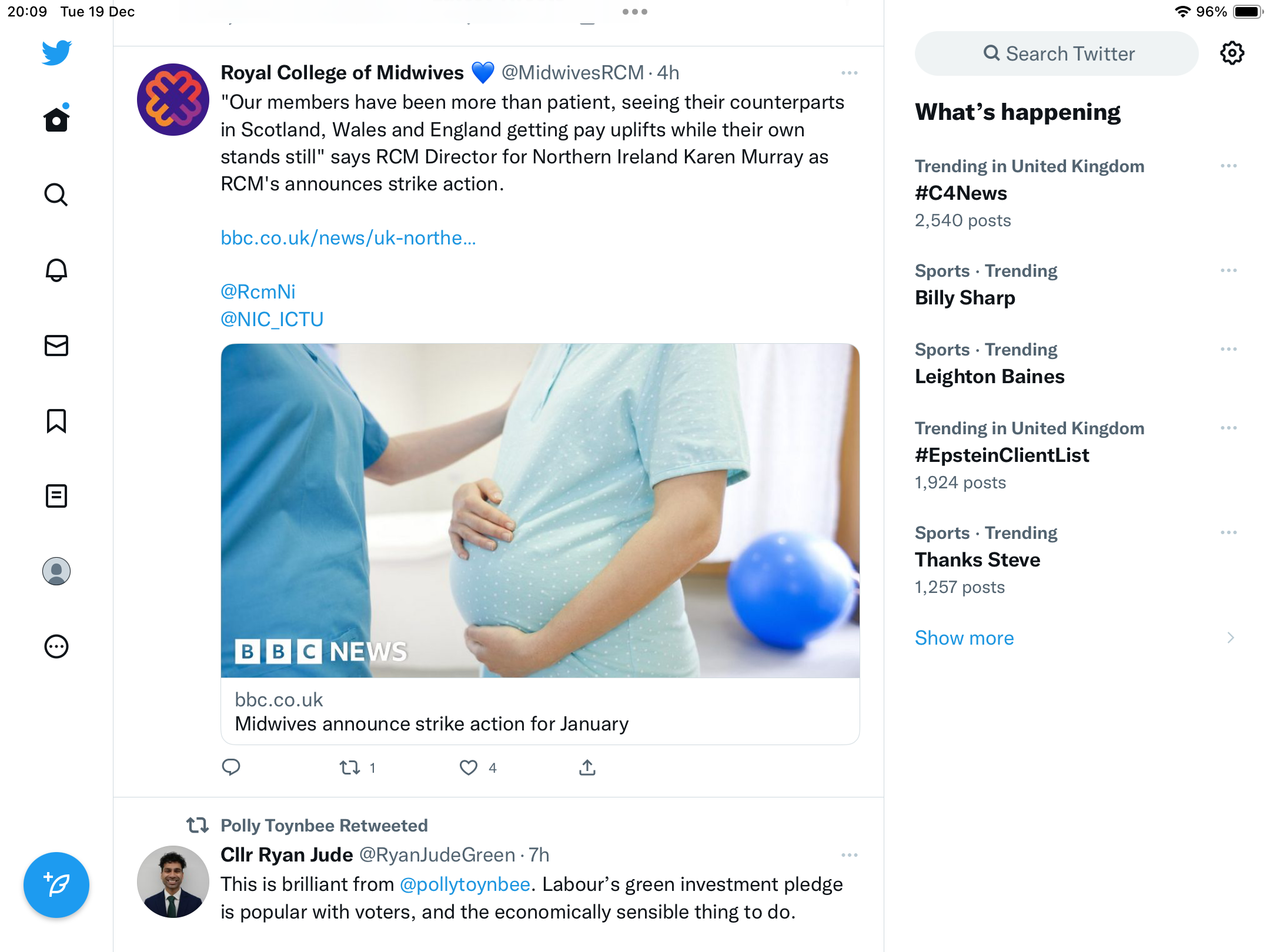The height and width of the screenshot is (952, 1270).
Task: Open more options for Midwives tweet
Action: pyautogui.click(x=849, y=73)
